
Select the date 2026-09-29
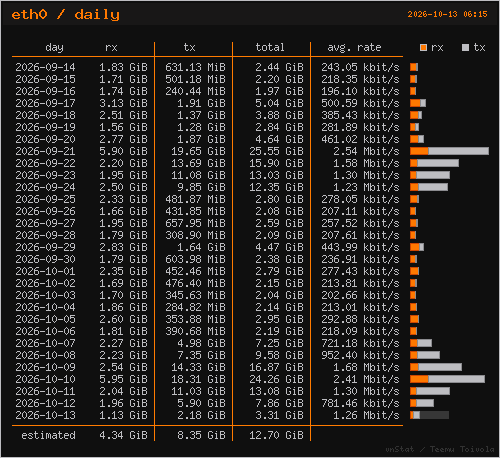click(45, 247)
